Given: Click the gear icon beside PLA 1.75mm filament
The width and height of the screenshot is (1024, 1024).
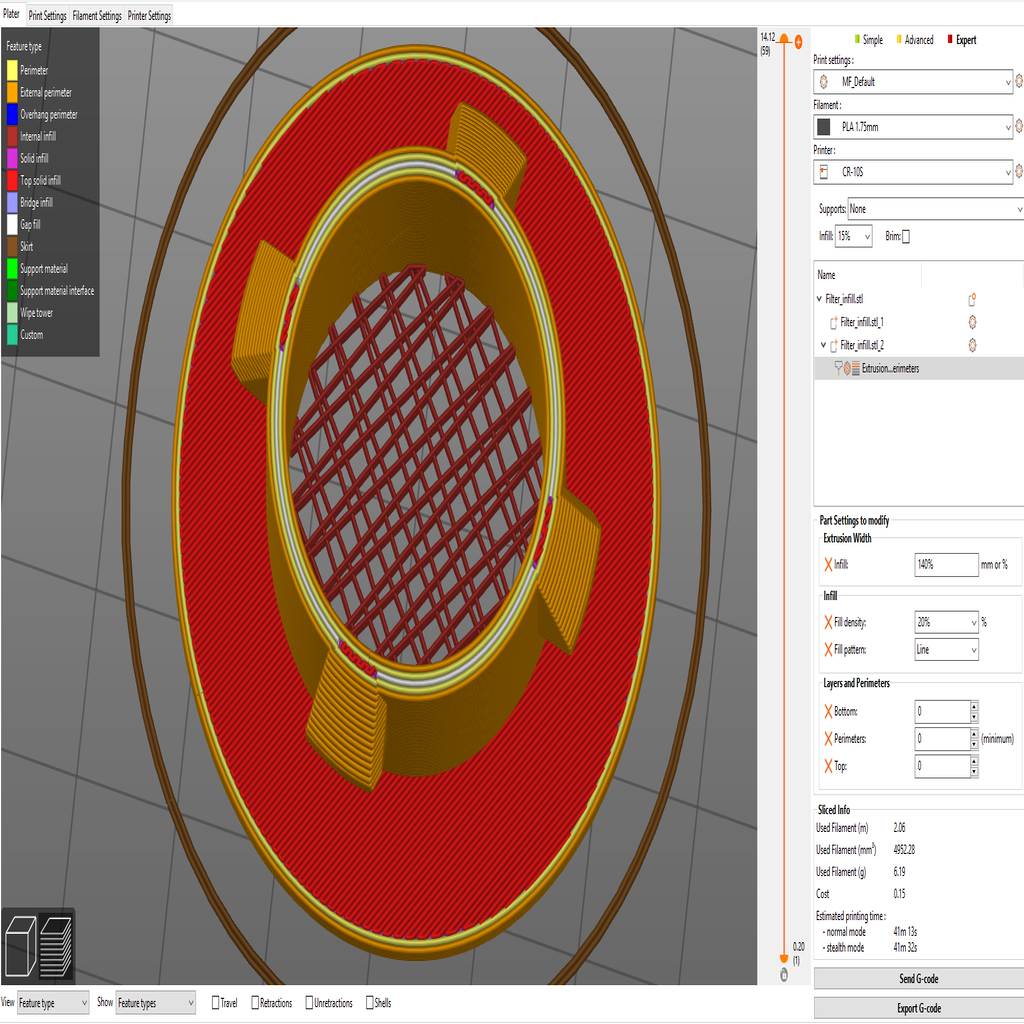Looking at the screenshot, I should [1018, 126].
